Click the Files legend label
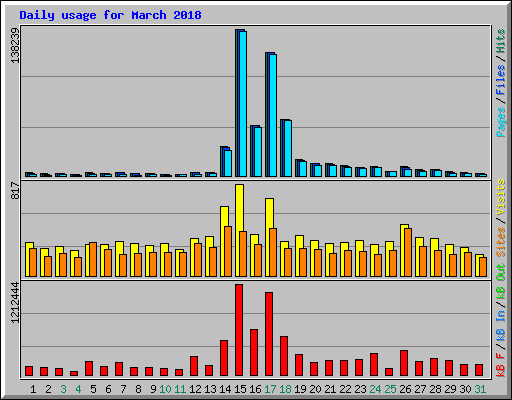Screen dimensions: 512x400 (501, 79)
